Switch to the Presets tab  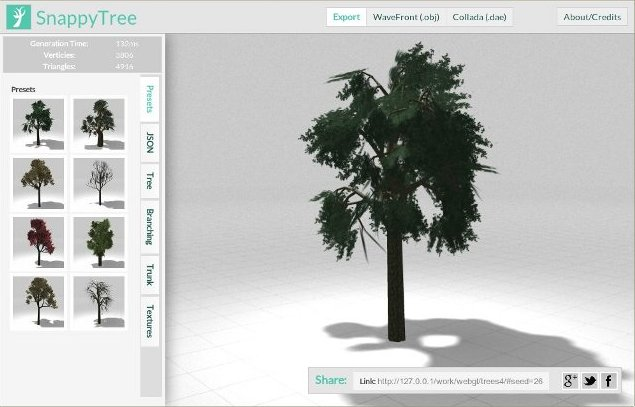(150, 99)
